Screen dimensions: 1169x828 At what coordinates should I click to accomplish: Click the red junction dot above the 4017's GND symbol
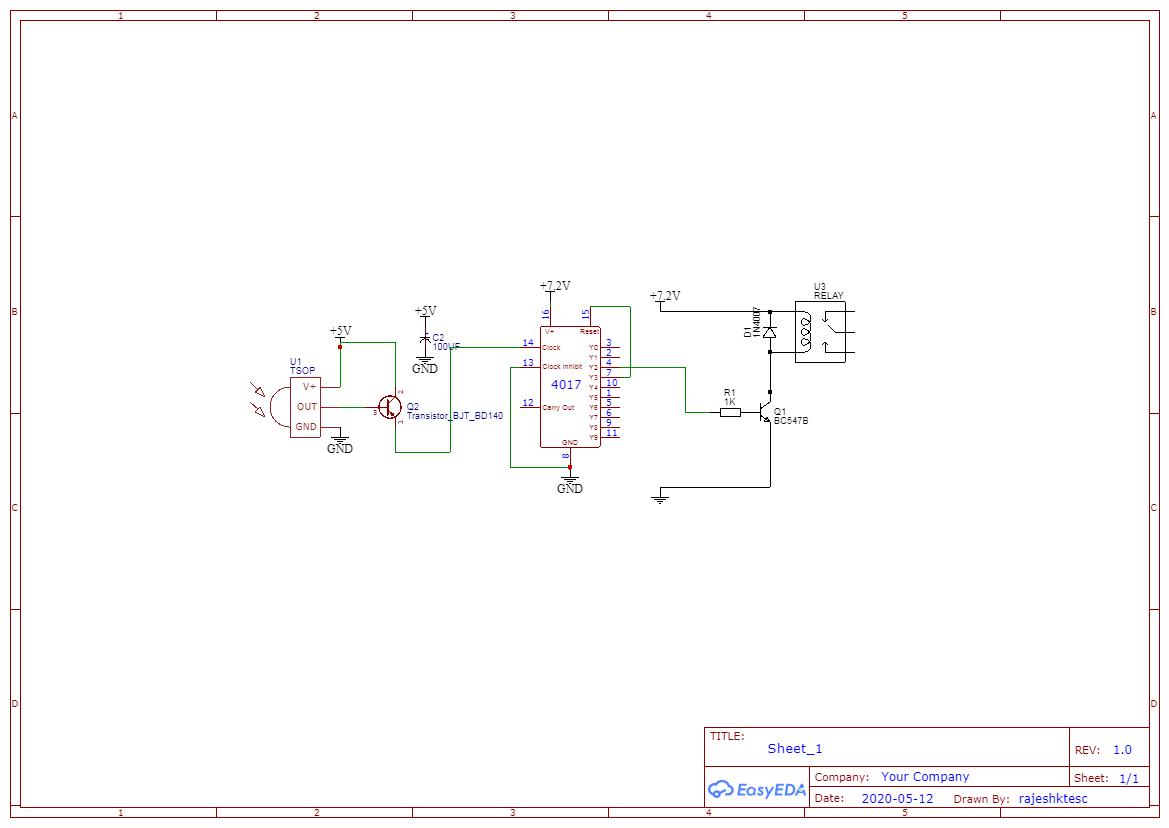coord(570,467)
